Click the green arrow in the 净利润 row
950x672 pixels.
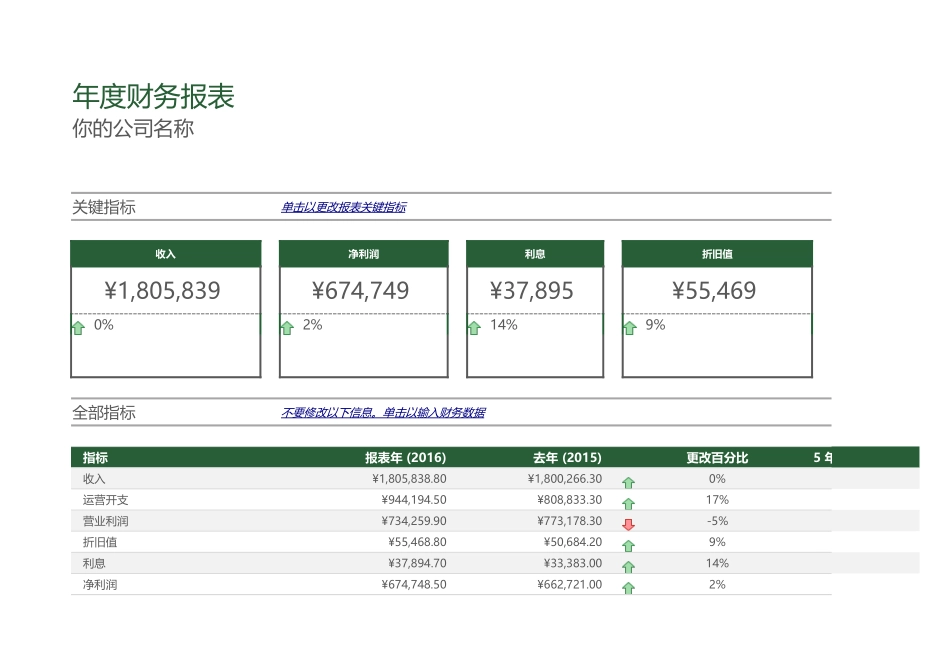[x=628, y=585]
